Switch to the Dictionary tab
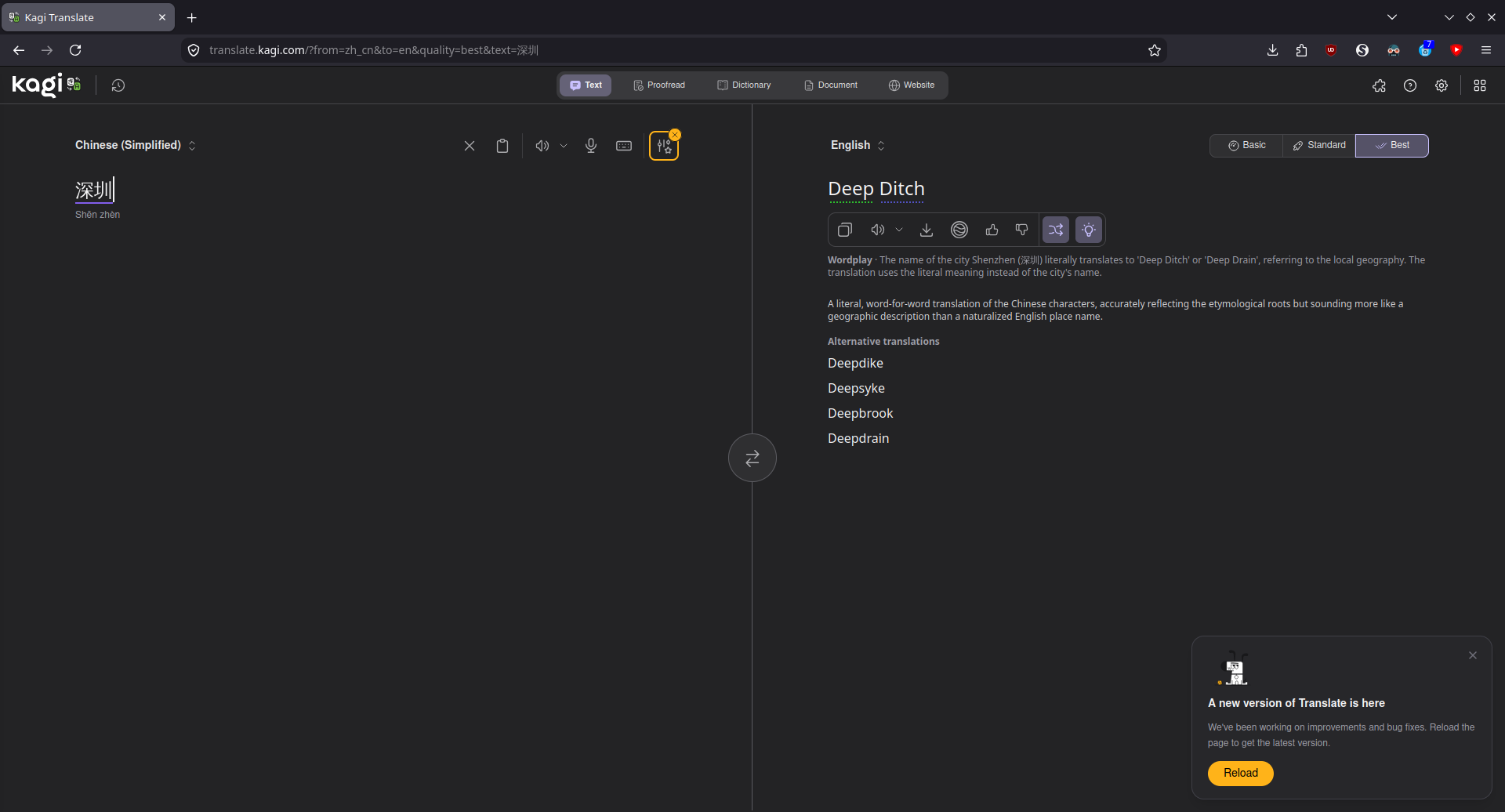Viewport: 1505px width, 812px height. pos(744,85)
